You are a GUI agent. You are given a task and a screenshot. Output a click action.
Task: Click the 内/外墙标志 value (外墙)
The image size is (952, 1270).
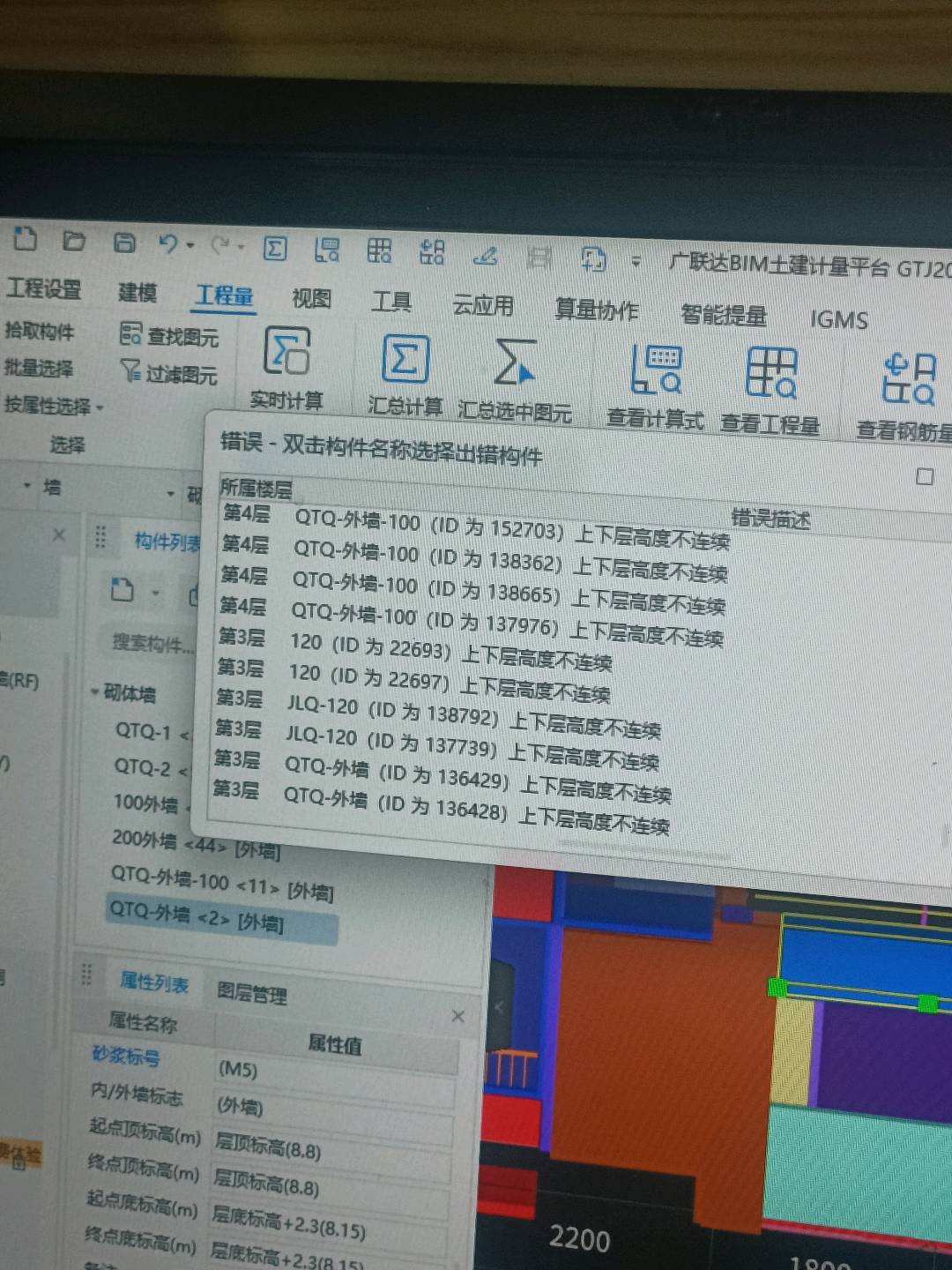click(x=333, y=1109)
